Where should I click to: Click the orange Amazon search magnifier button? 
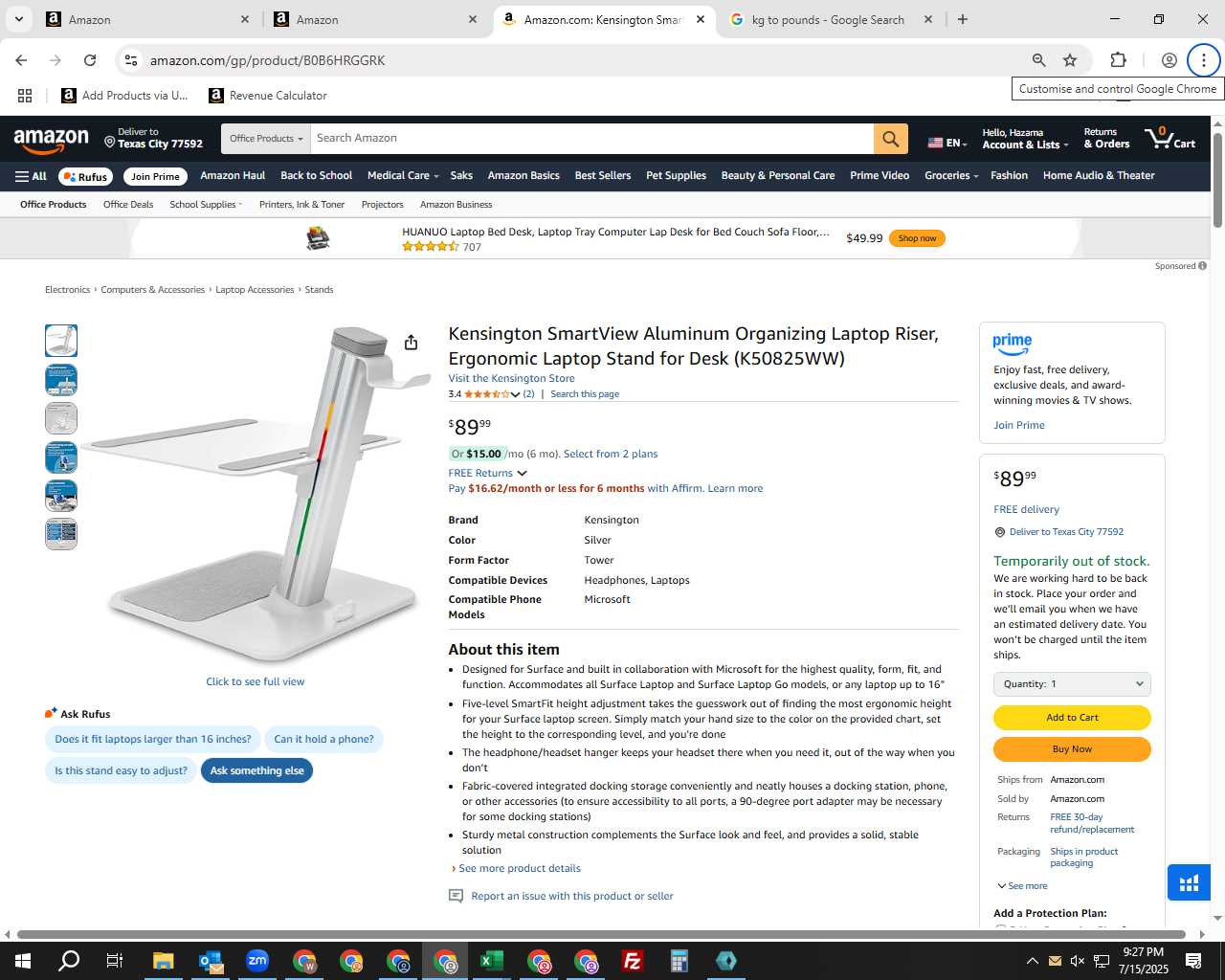[x=890, y=139]
